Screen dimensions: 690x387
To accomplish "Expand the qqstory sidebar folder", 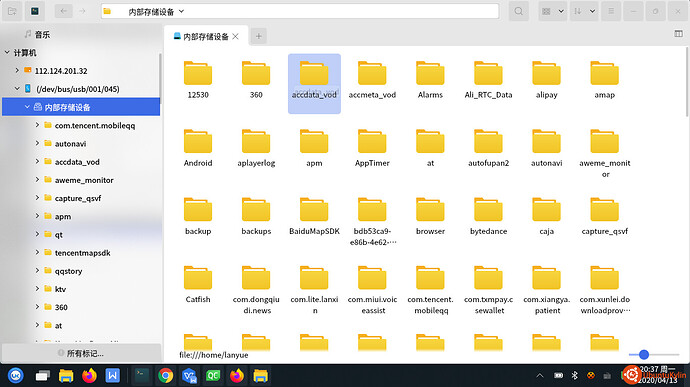I will pyautogui.click(x=37, y=271).
